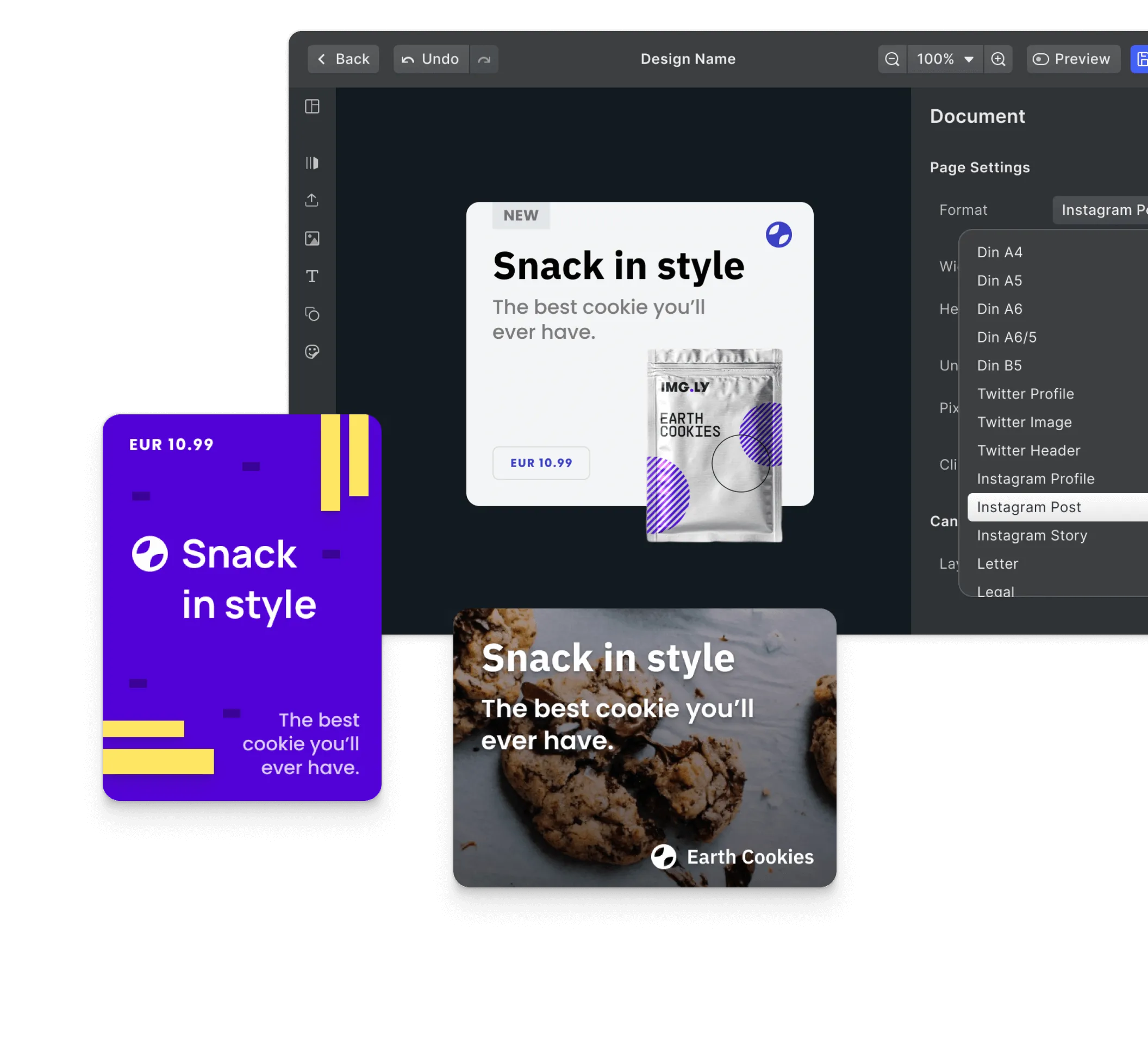This screenshot has height=1044, width=1148.
Task: Select Din B5 format
Action: click(1057, 365)
